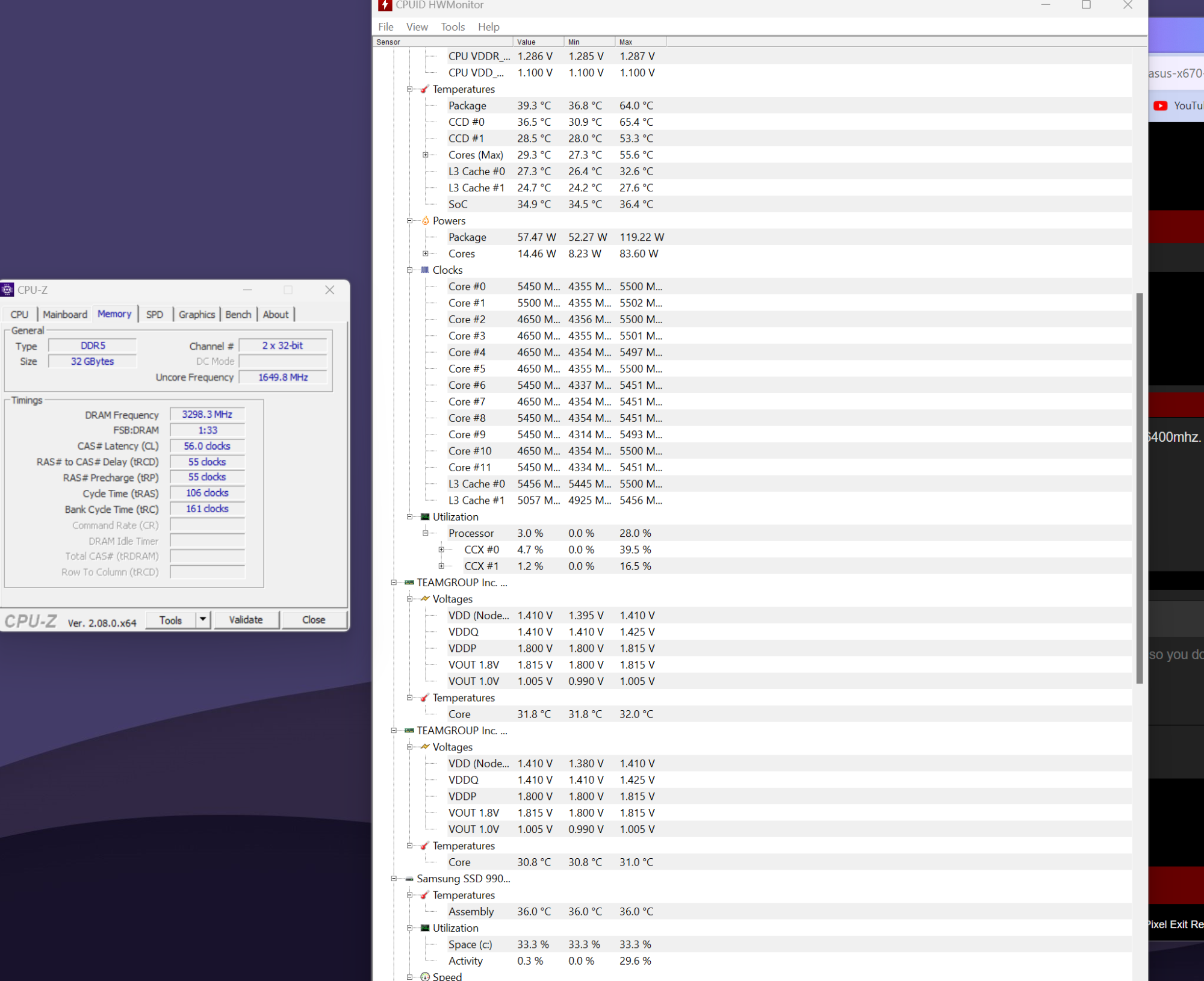1204x981 pixels.
Task: Open the Tools dropdown arrow in CPU-Z
Action: (203, 619)
